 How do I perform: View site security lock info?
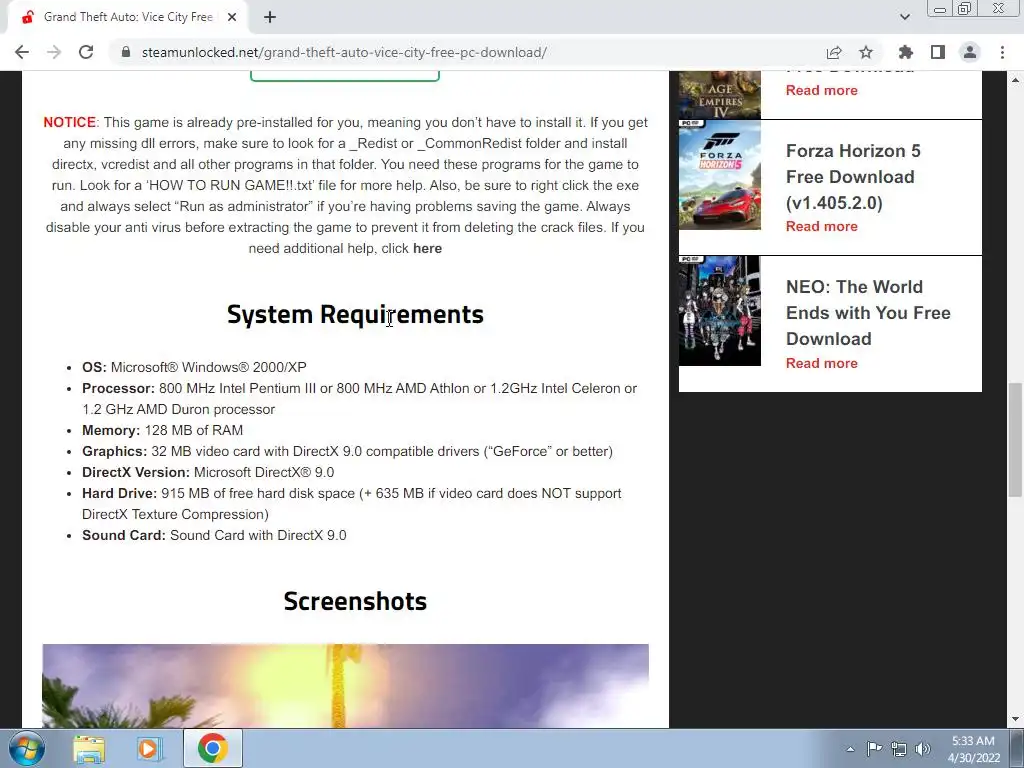[126, 52]
